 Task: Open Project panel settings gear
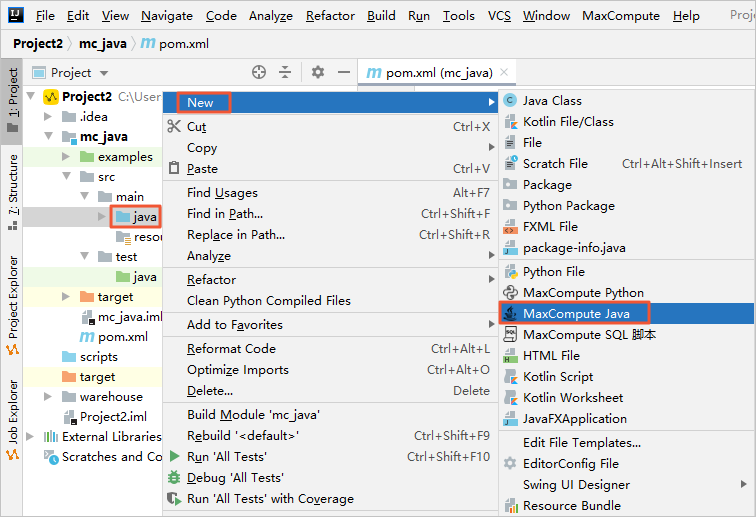pyautogui.click(x=318, y=72)
